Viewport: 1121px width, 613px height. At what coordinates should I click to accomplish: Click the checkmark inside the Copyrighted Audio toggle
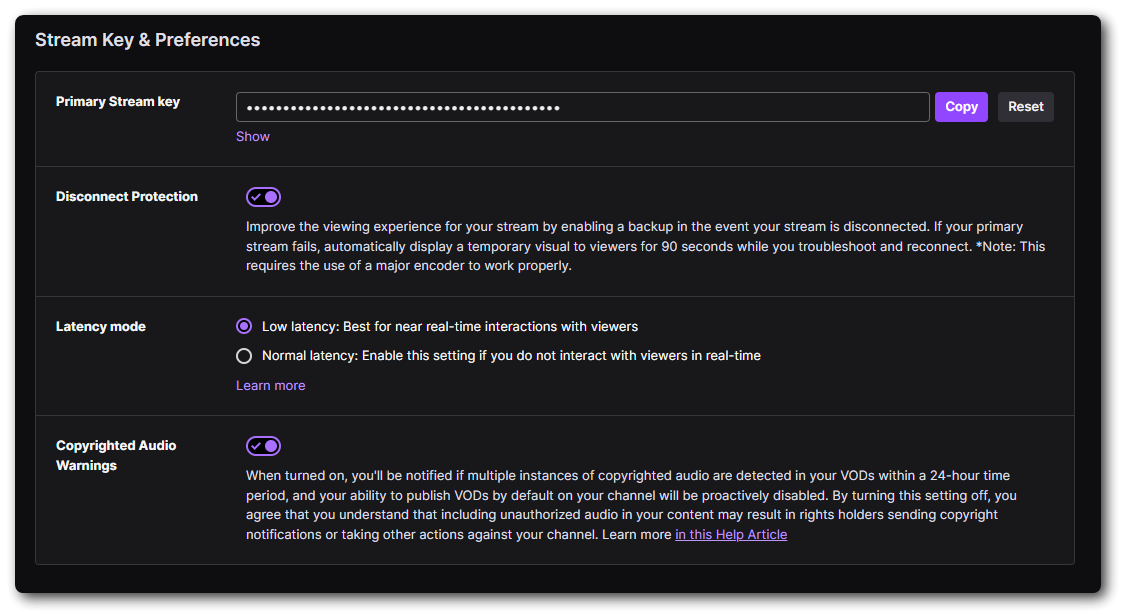258,445
